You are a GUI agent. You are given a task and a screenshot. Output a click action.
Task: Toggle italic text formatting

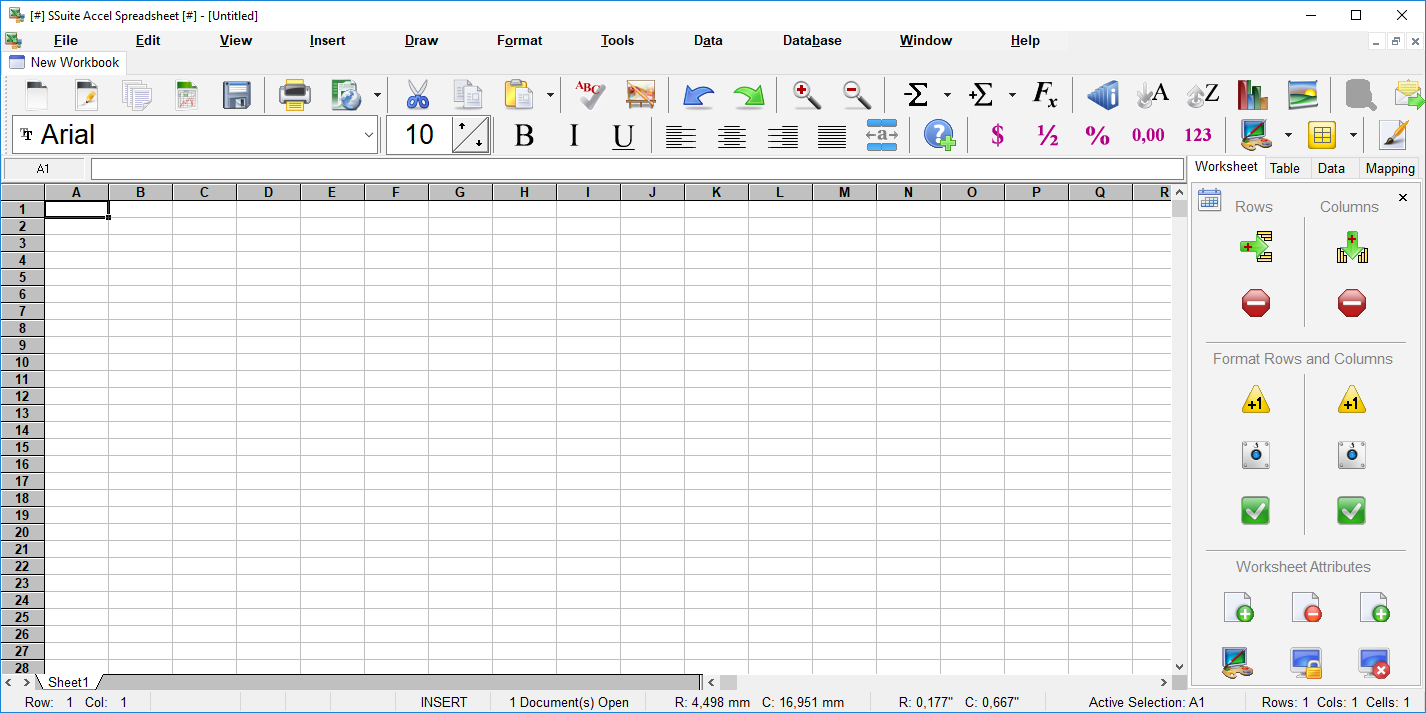pos(574,135)
